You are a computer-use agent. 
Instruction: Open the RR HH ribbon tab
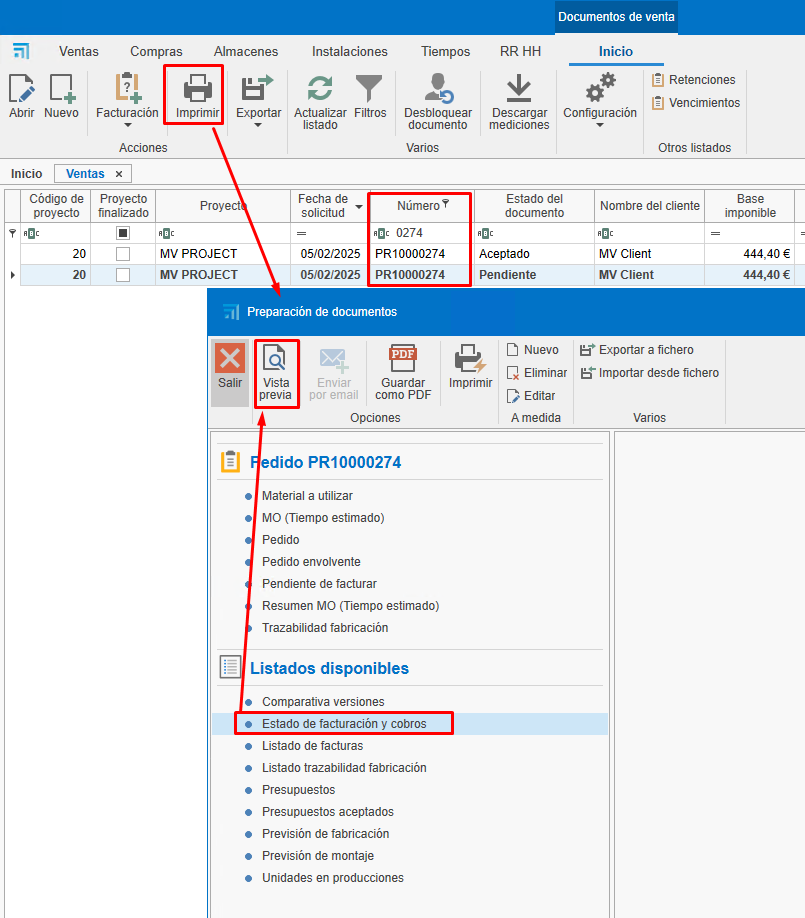520,52
